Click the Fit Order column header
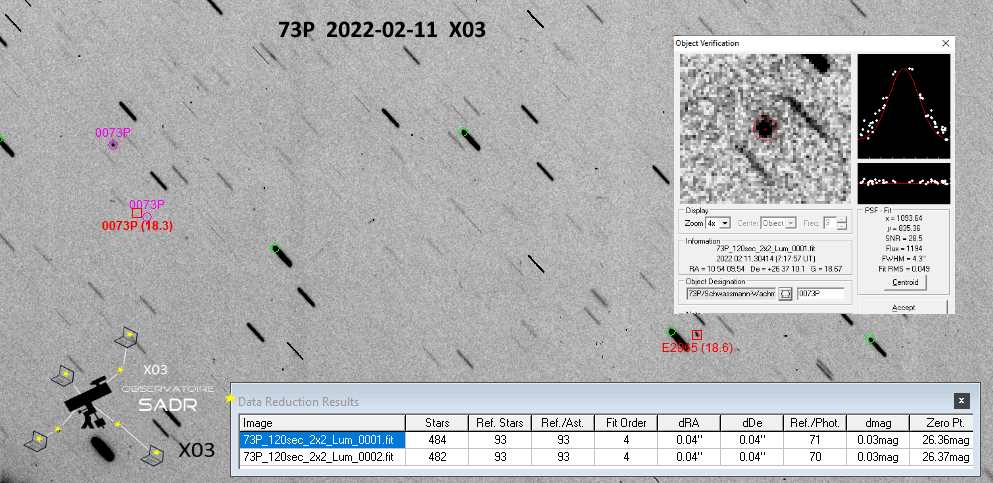993x483 pixels. 625,423
